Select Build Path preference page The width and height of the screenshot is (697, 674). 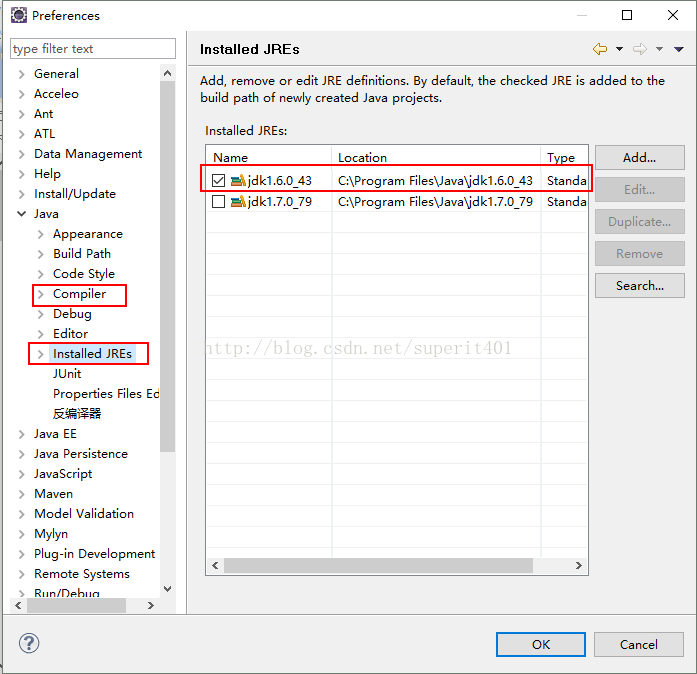[x=82, y=253]
